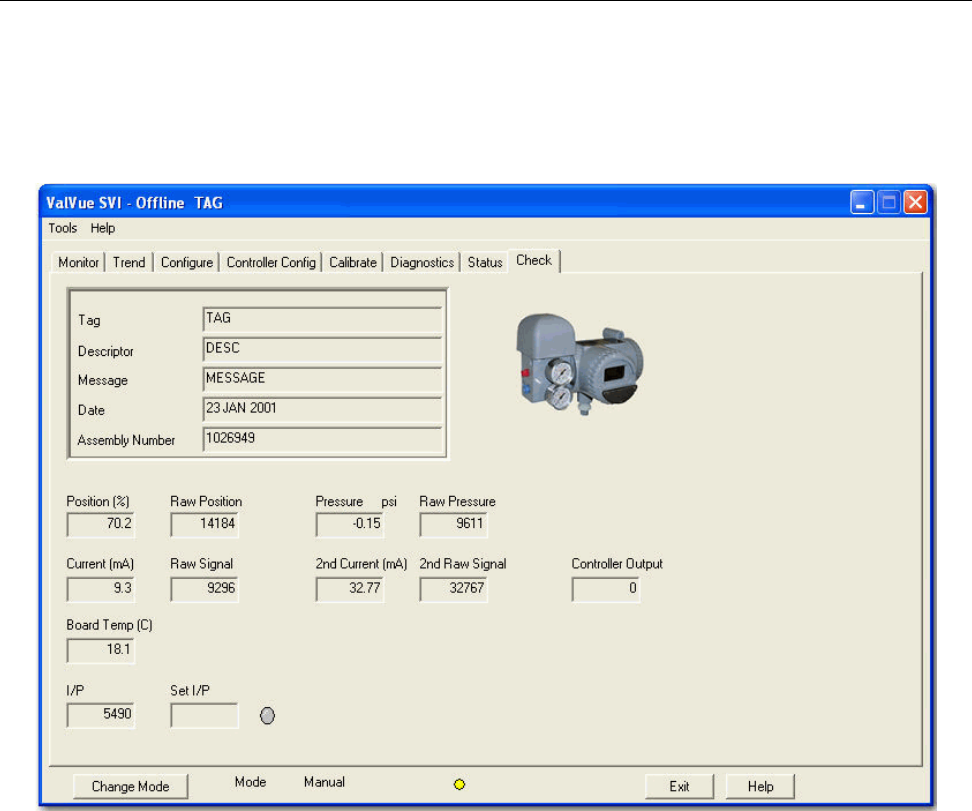Maximize the ValVue SVI window
972x811 pixels.
pos(889,202)
